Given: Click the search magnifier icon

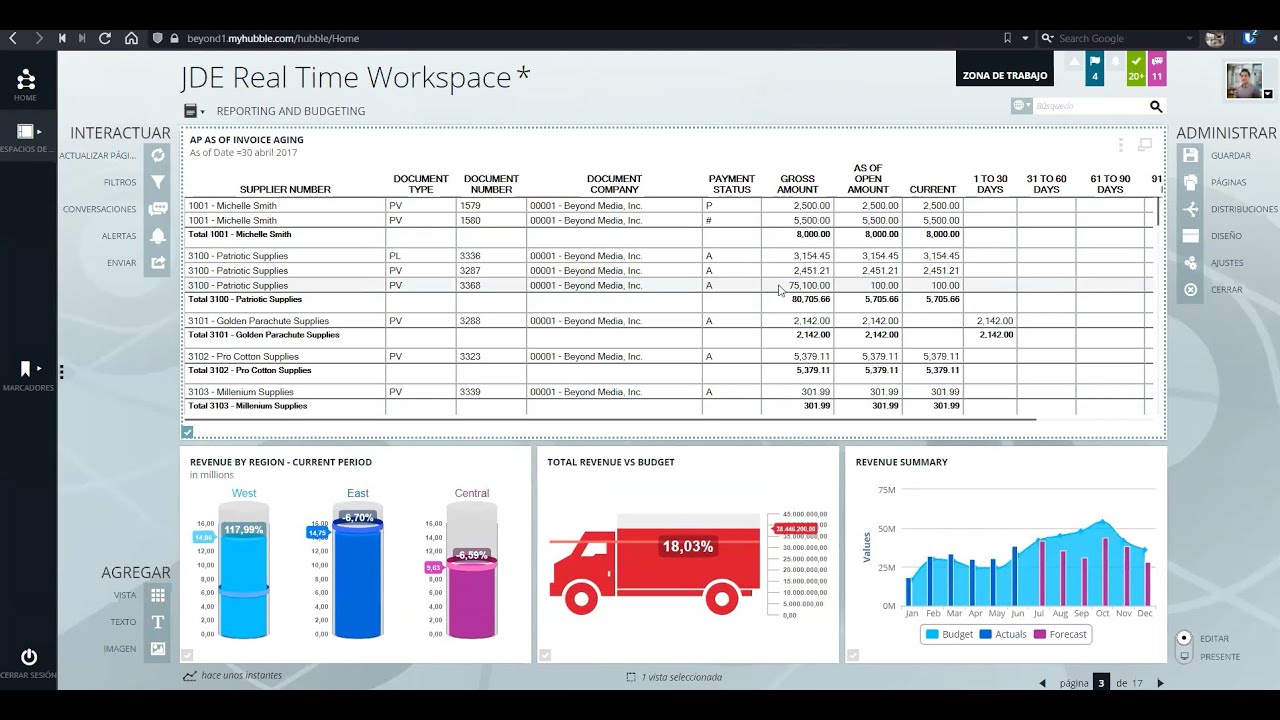Looking at the screenshot, I should (x=1156, y=106).
